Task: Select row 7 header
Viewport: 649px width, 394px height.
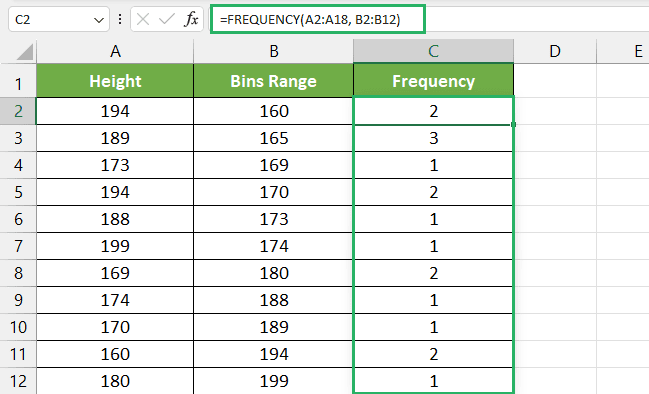Action: (x=18, y=246)
